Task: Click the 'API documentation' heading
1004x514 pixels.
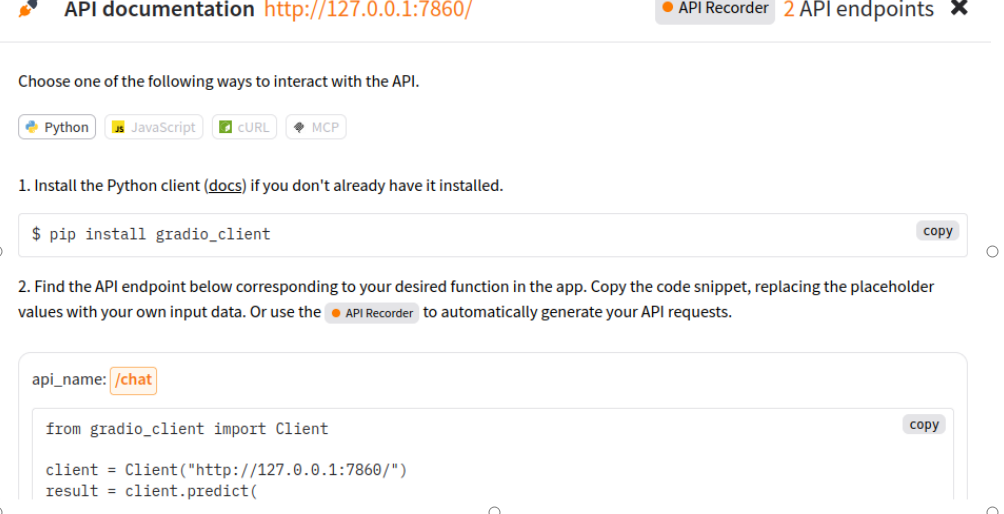Action: [x=159, y=9]
